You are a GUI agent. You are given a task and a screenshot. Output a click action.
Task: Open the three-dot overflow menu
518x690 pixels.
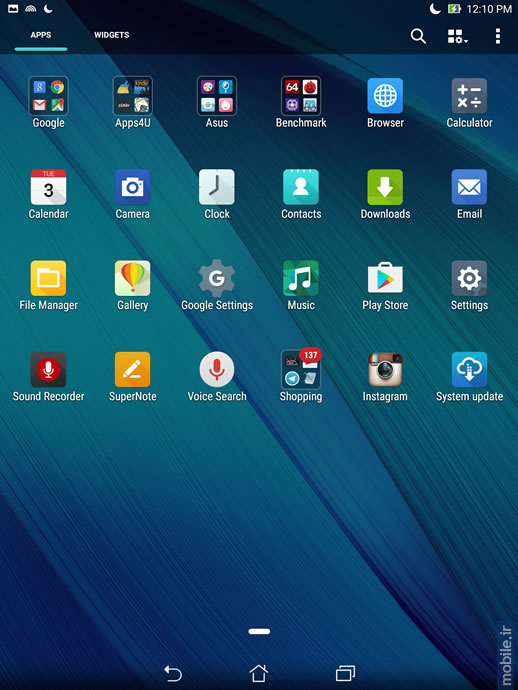click(498, 36)
